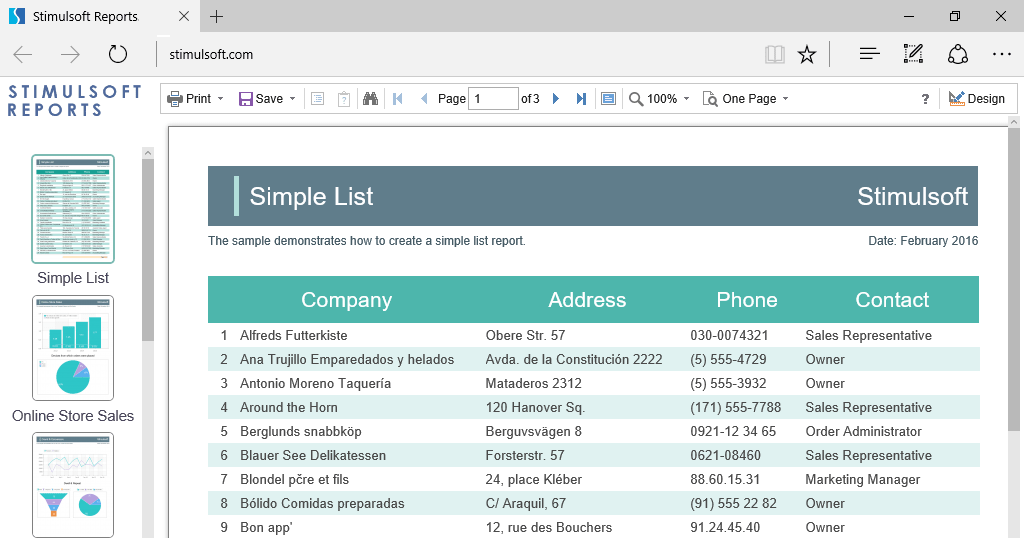Click the Stimulsoft Reports logo
1024x538 pixels.
[x=74, y=101]
